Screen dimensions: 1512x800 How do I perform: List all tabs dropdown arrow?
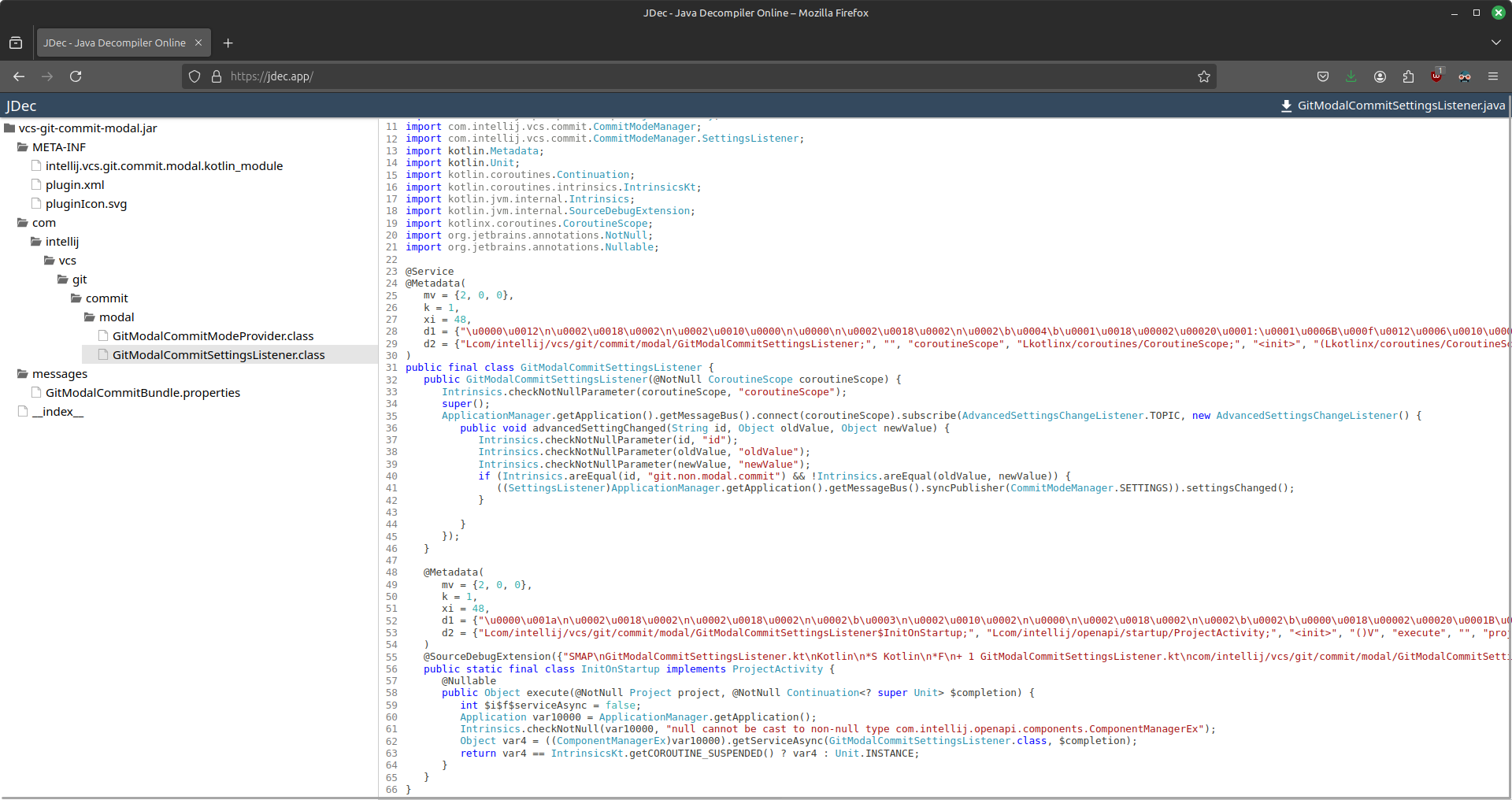point(1495,43)
